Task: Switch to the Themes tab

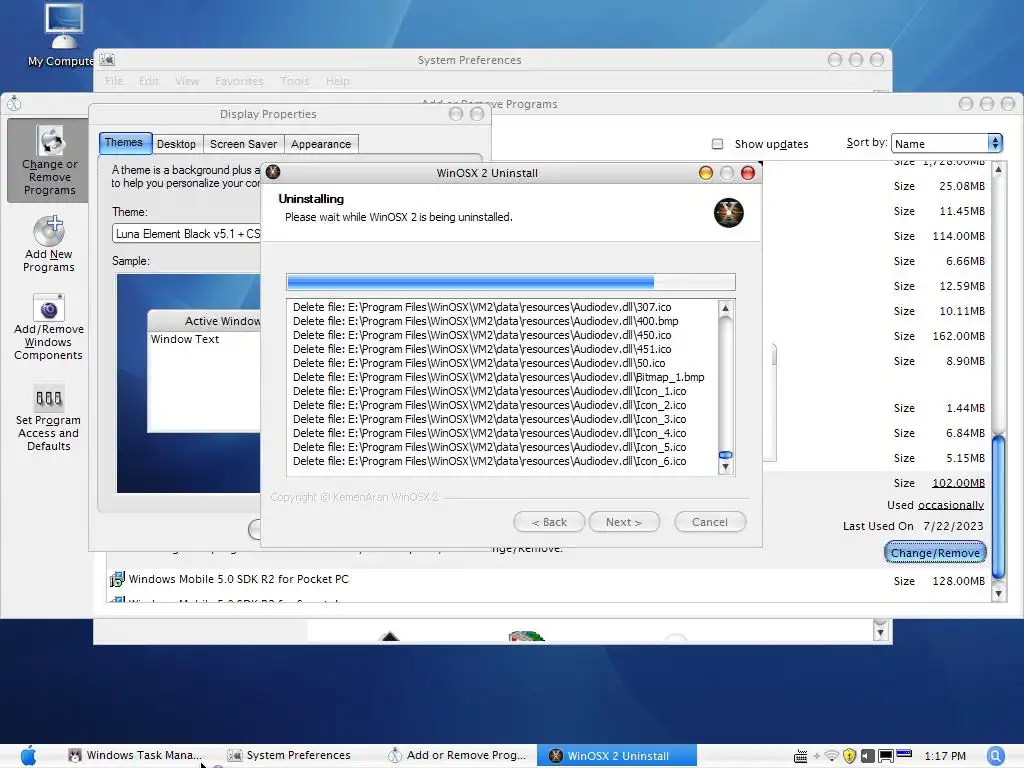Action: click(x=123, y=142)
